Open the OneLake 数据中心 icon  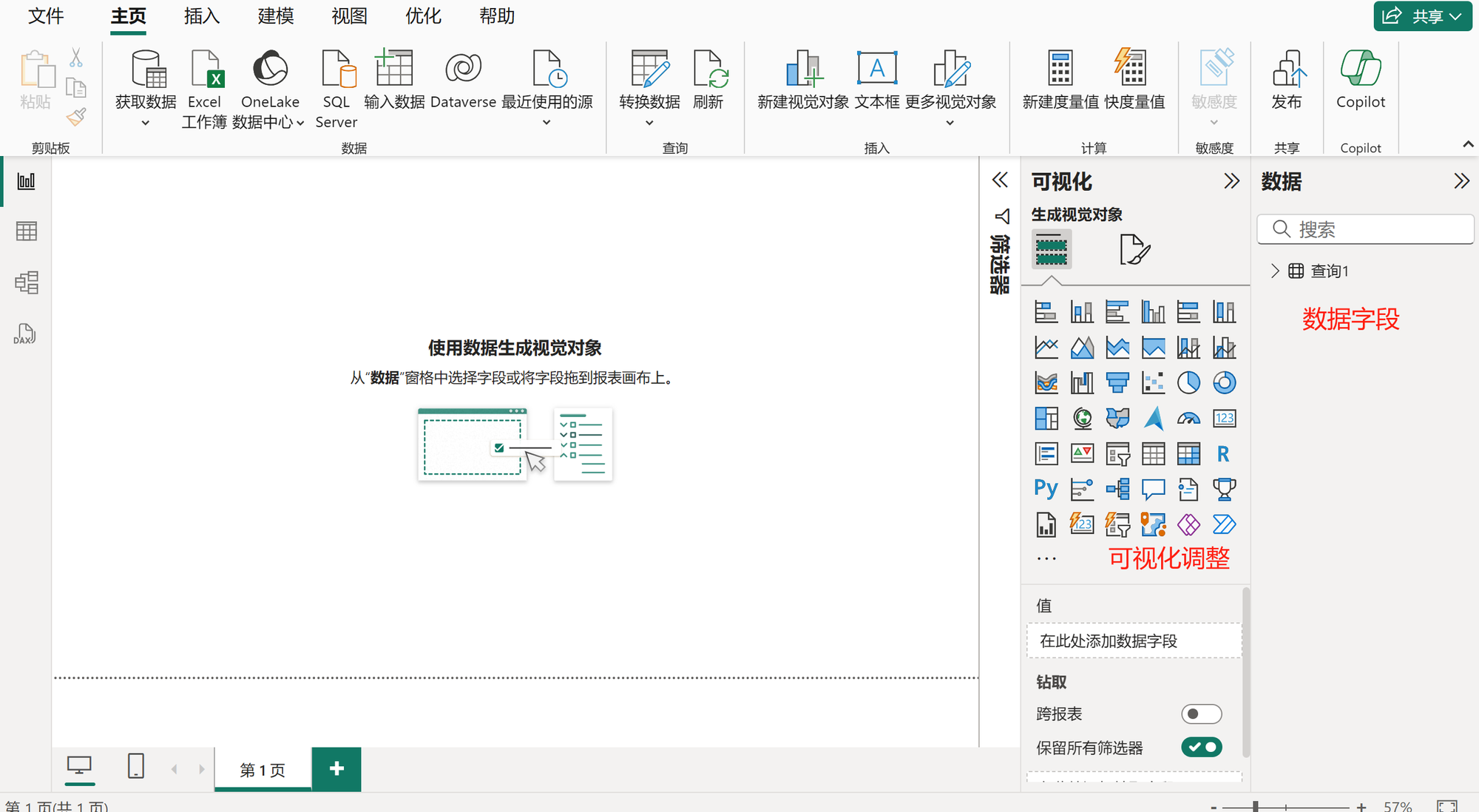click(x=270, y=89)
